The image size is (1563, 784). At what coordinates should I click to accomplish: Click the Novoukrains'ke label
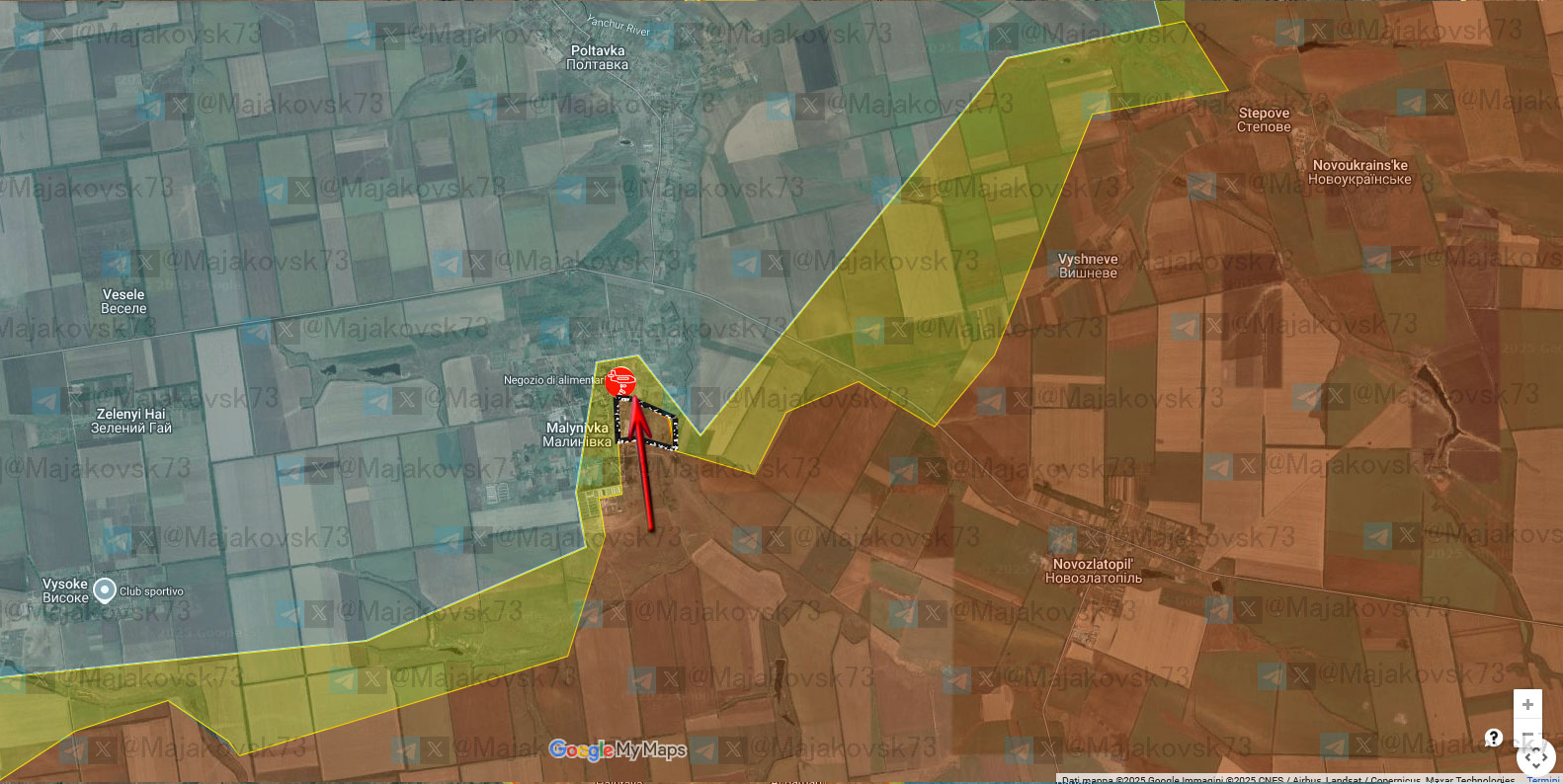coord(1359,173)
